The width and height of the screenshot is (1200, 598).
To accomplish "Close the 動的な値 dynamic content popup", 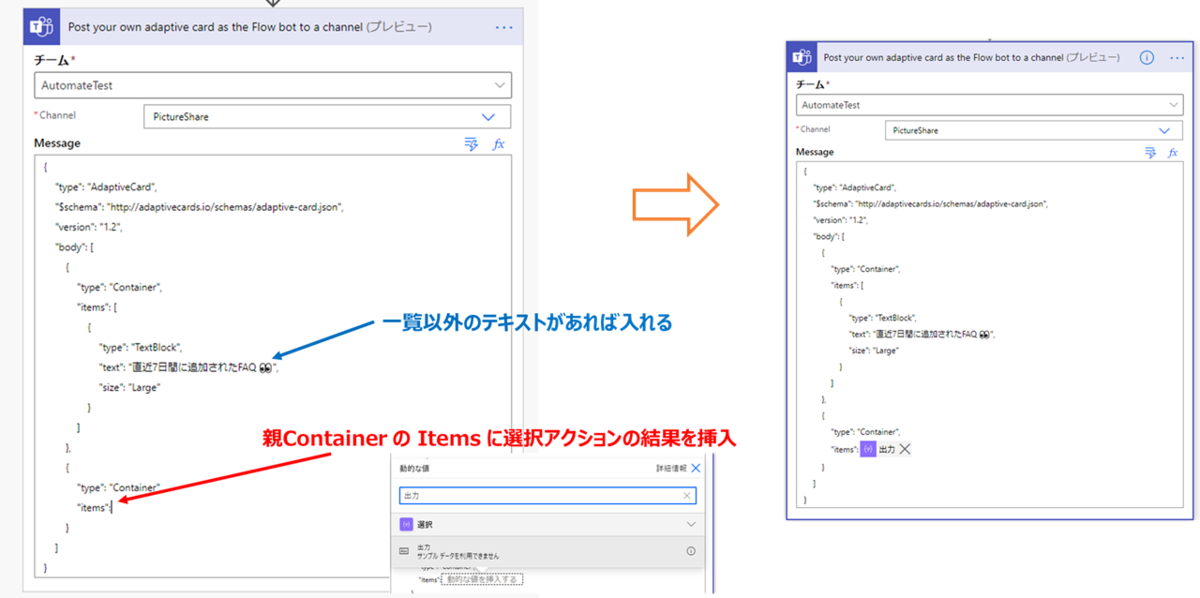I will point(696,468).
